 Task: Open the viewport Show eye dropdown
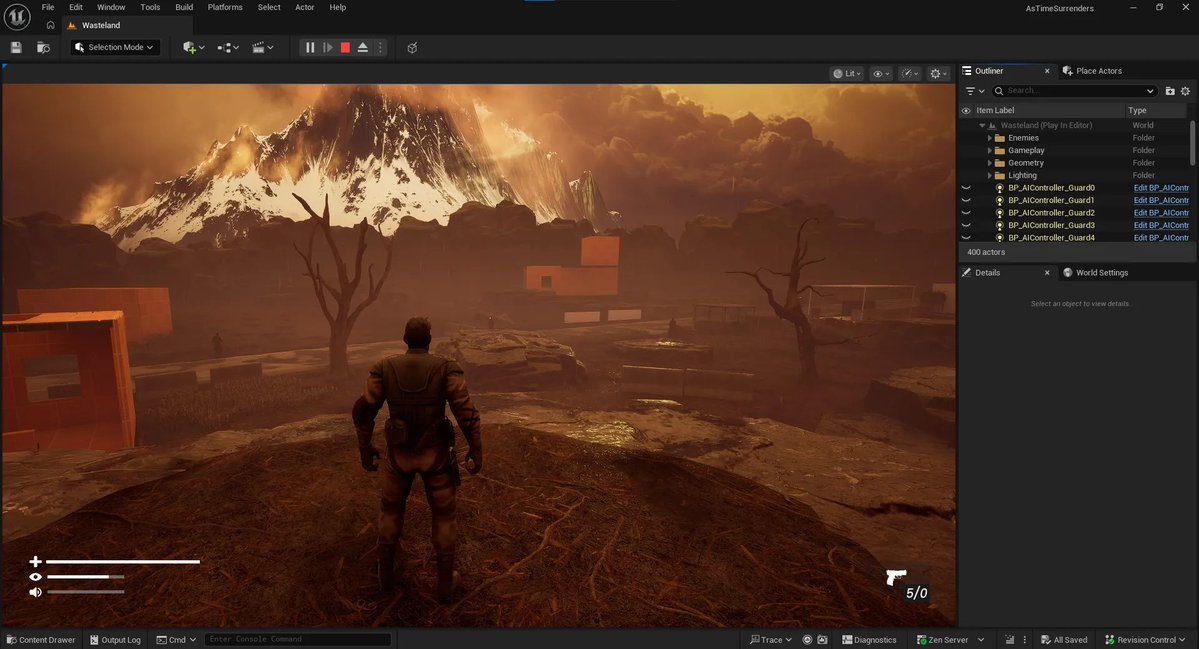pyautogui.click(x=881, y=73)
